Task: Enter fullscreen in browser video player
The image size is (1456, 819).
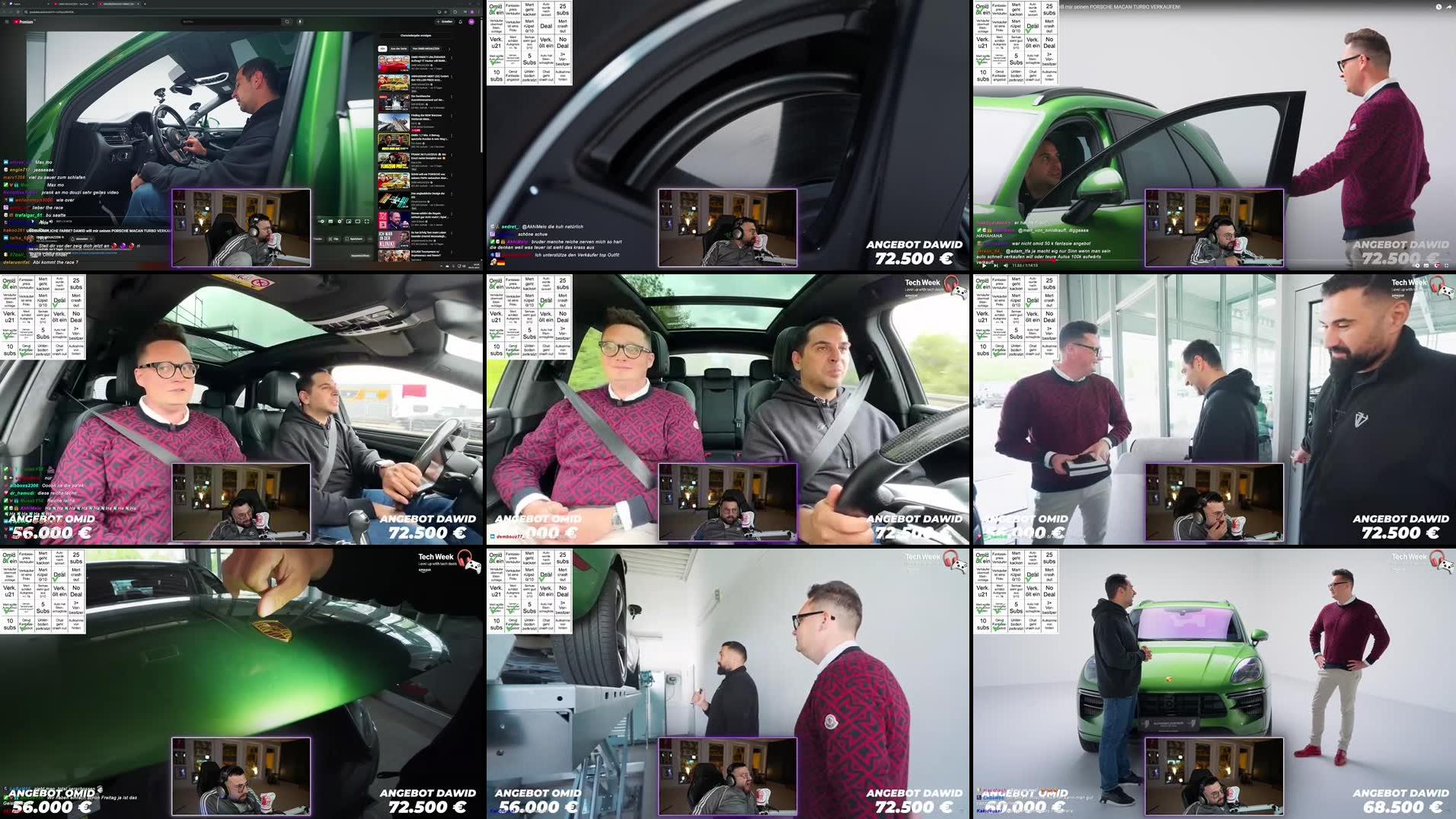Action: [366, 221]
